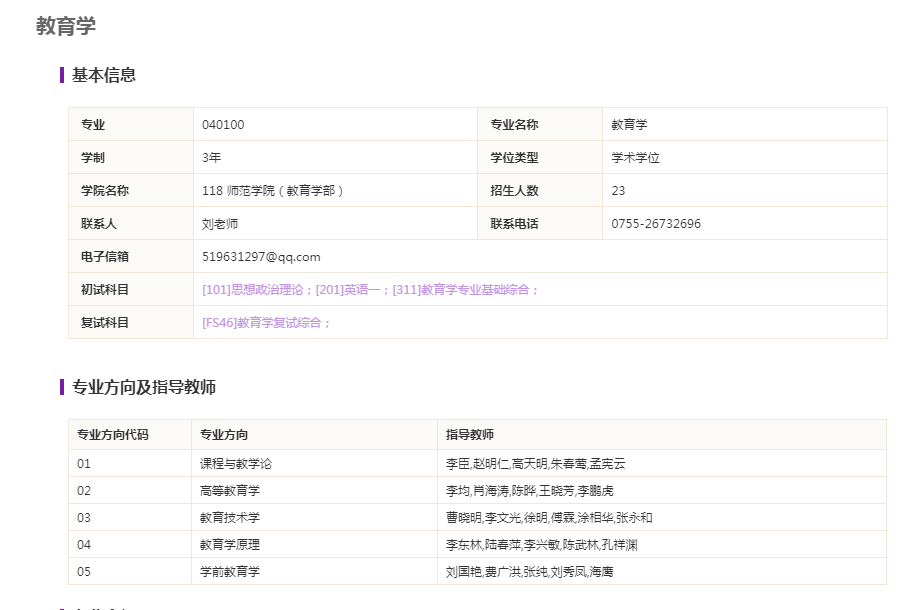Select the contact name 刘老师

tap(220, 224)
